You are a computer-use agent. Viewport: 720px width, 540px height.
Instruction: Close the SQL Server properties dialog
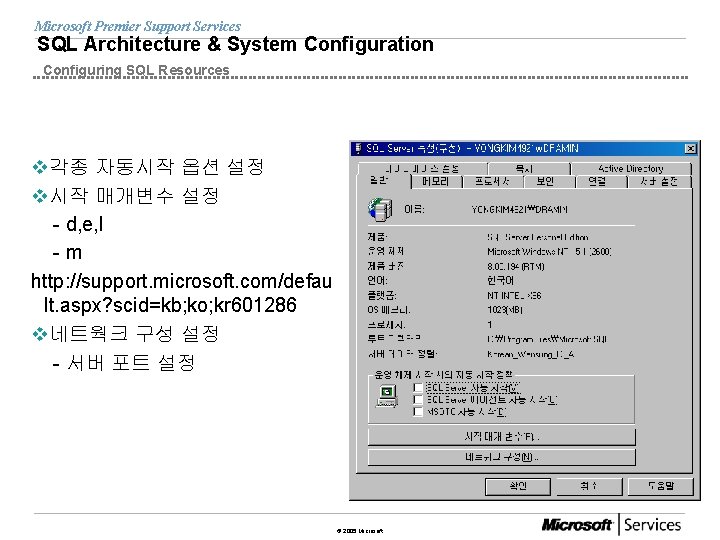[690, 148]
